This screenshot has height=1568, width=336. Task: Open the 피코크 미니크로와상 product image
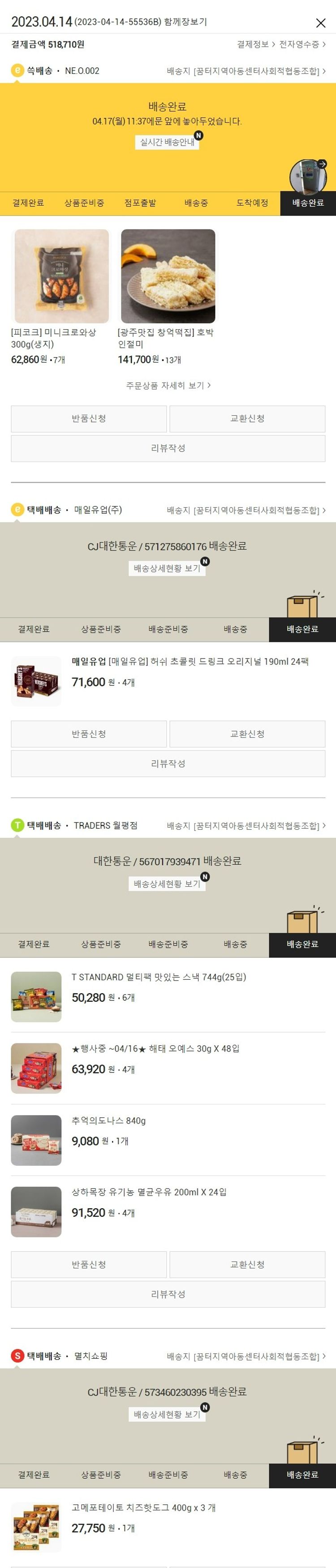(61, 276)
